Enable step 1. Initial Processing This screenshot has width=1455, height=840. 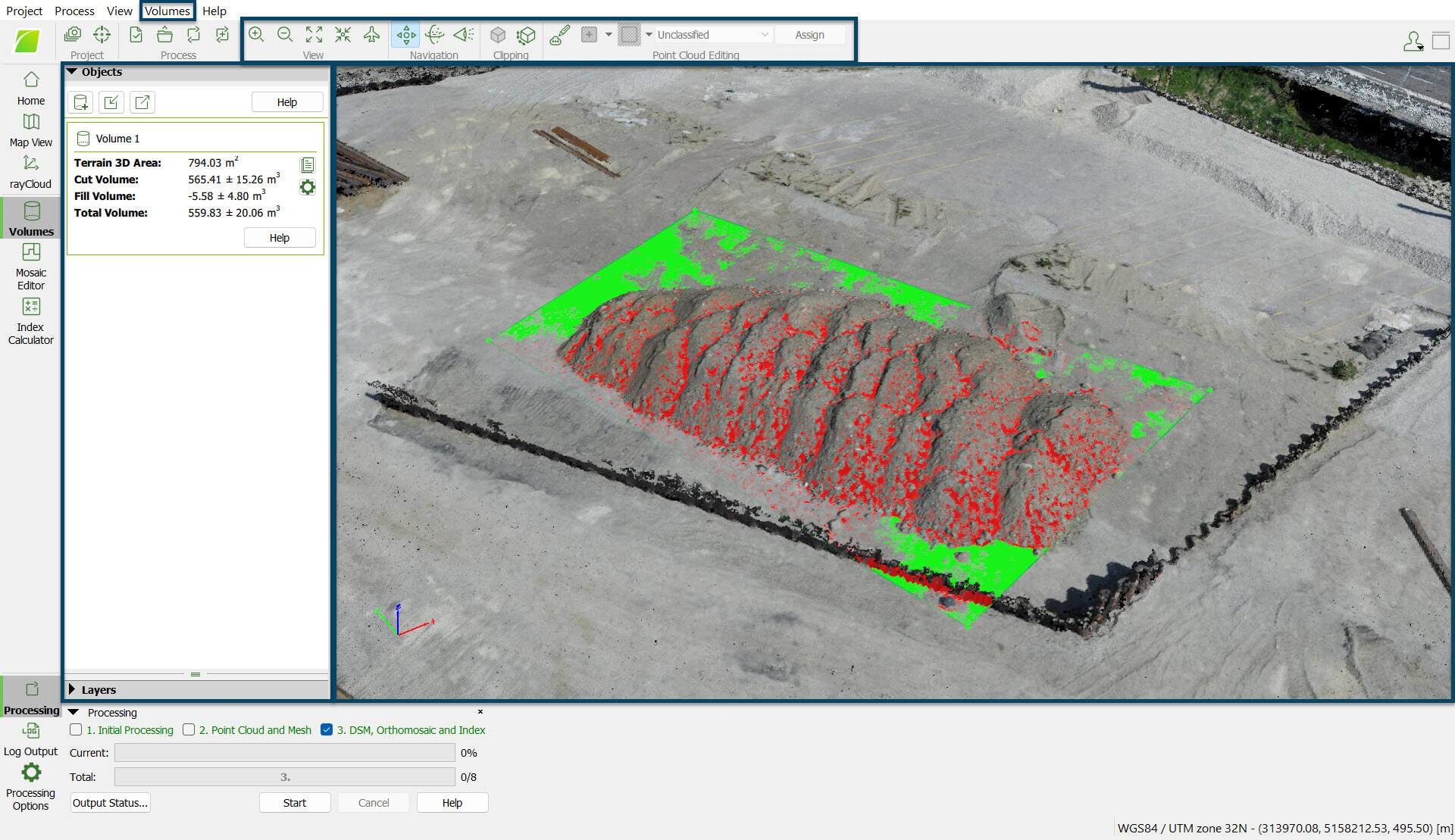click(x=75, y=729)
